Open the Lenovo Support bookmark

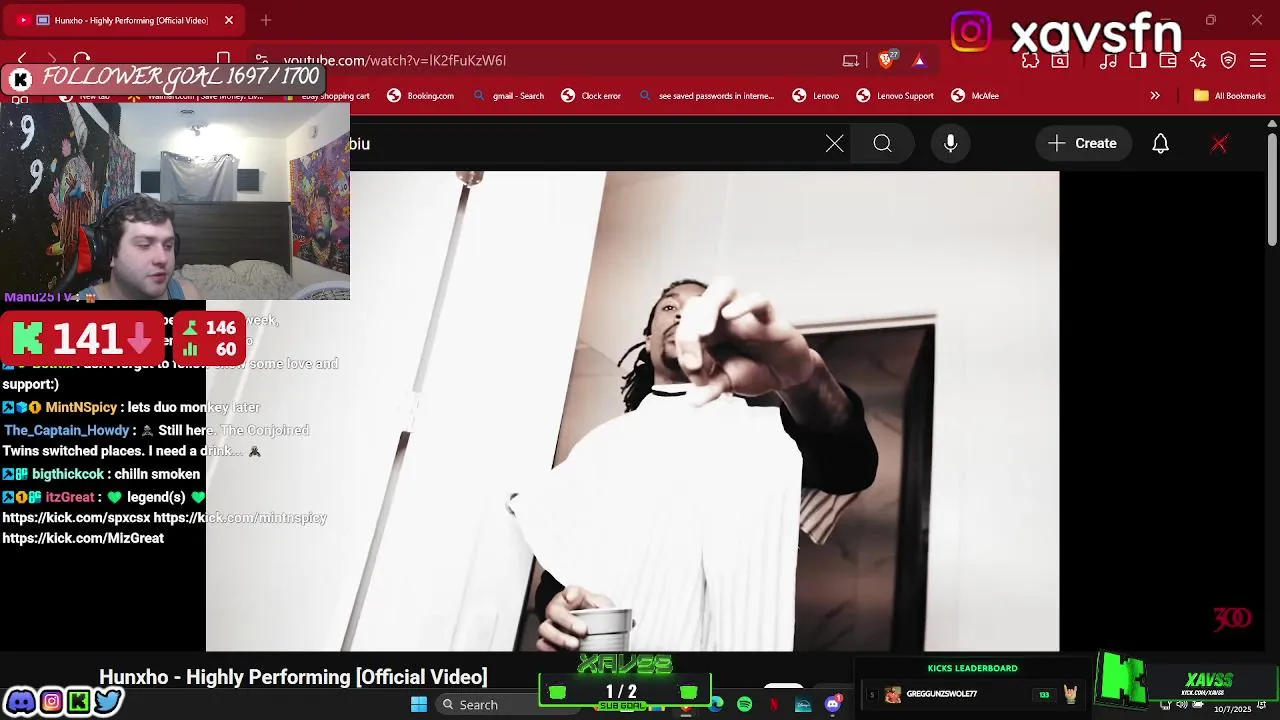coord(895,96)
